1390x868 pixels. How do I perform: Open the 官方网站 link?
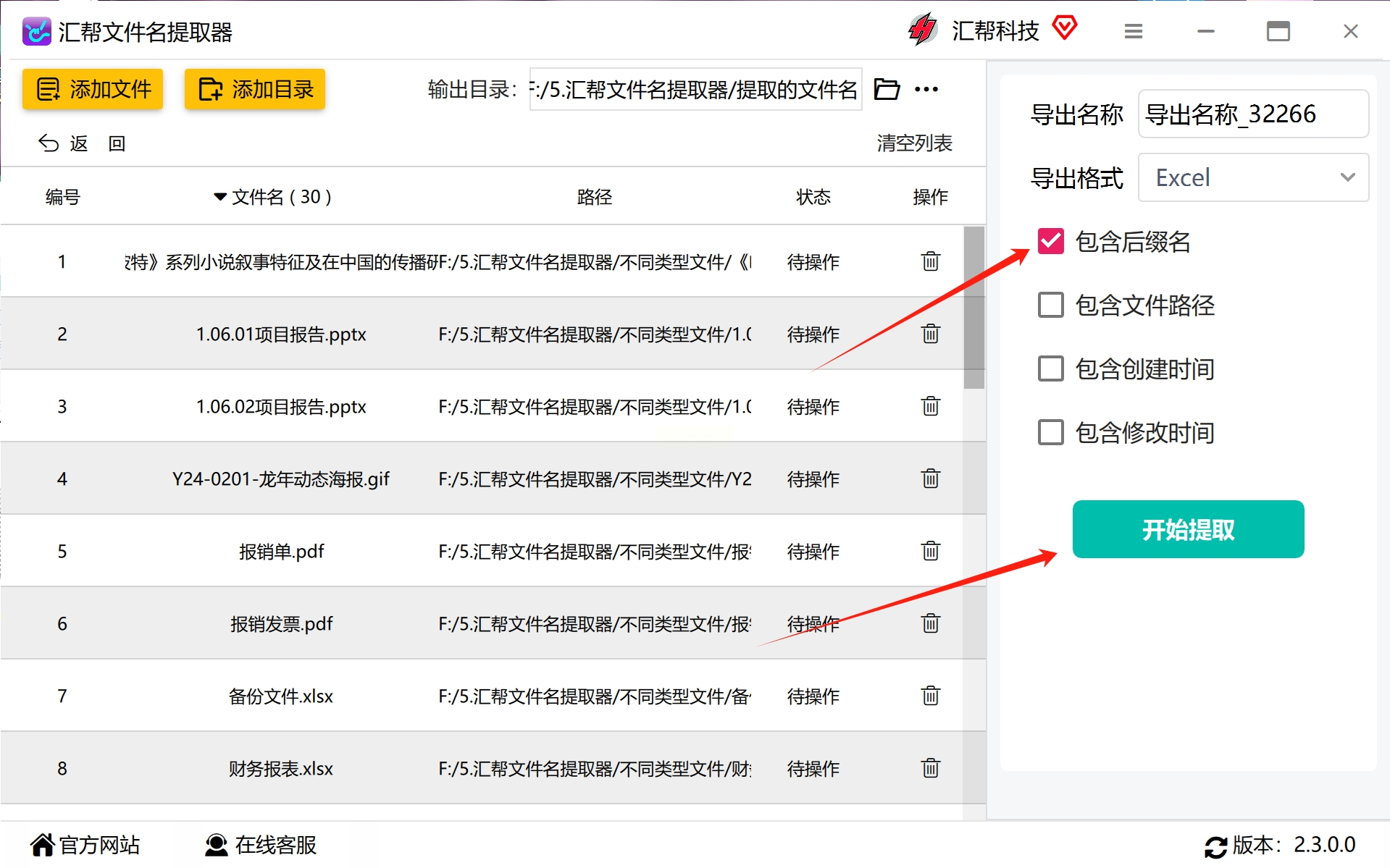[99, 845]
